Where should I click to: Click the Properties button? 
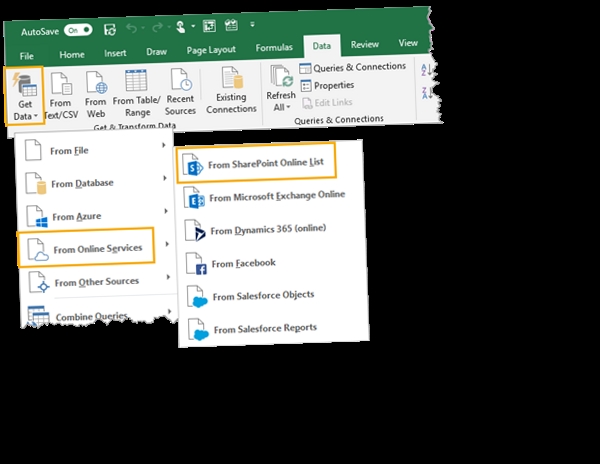[327, 85]
